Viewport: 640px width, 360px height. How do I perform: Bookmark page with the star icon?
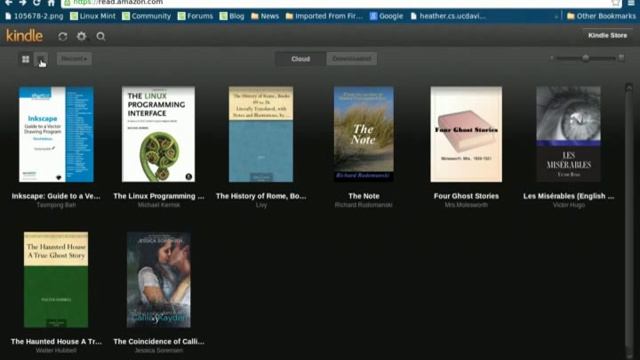tap(615, 2)
